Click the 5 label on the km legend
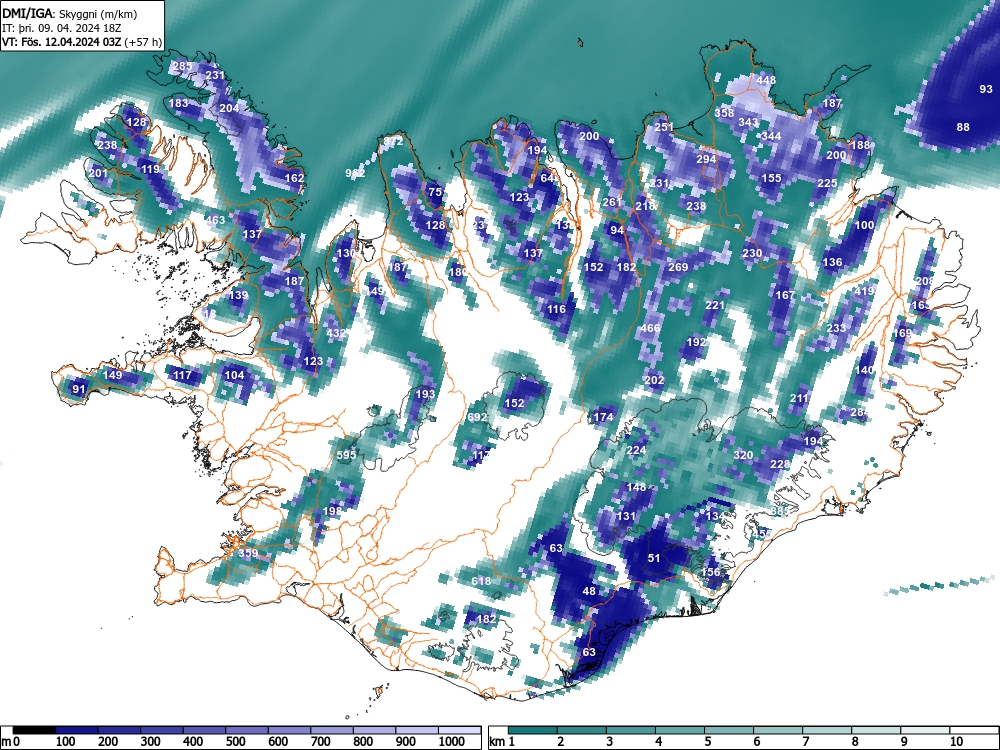The height and width of the screenshot is (750, 1000). click(x=707, y=742)
